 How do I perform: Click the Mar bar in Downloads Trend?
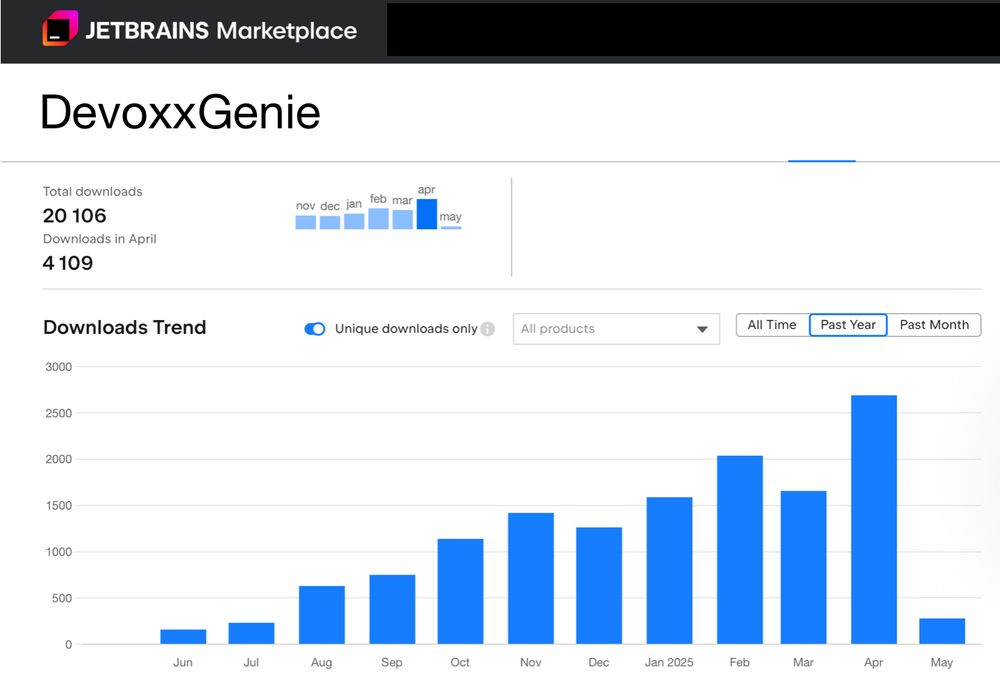click(x=804, y=568)
